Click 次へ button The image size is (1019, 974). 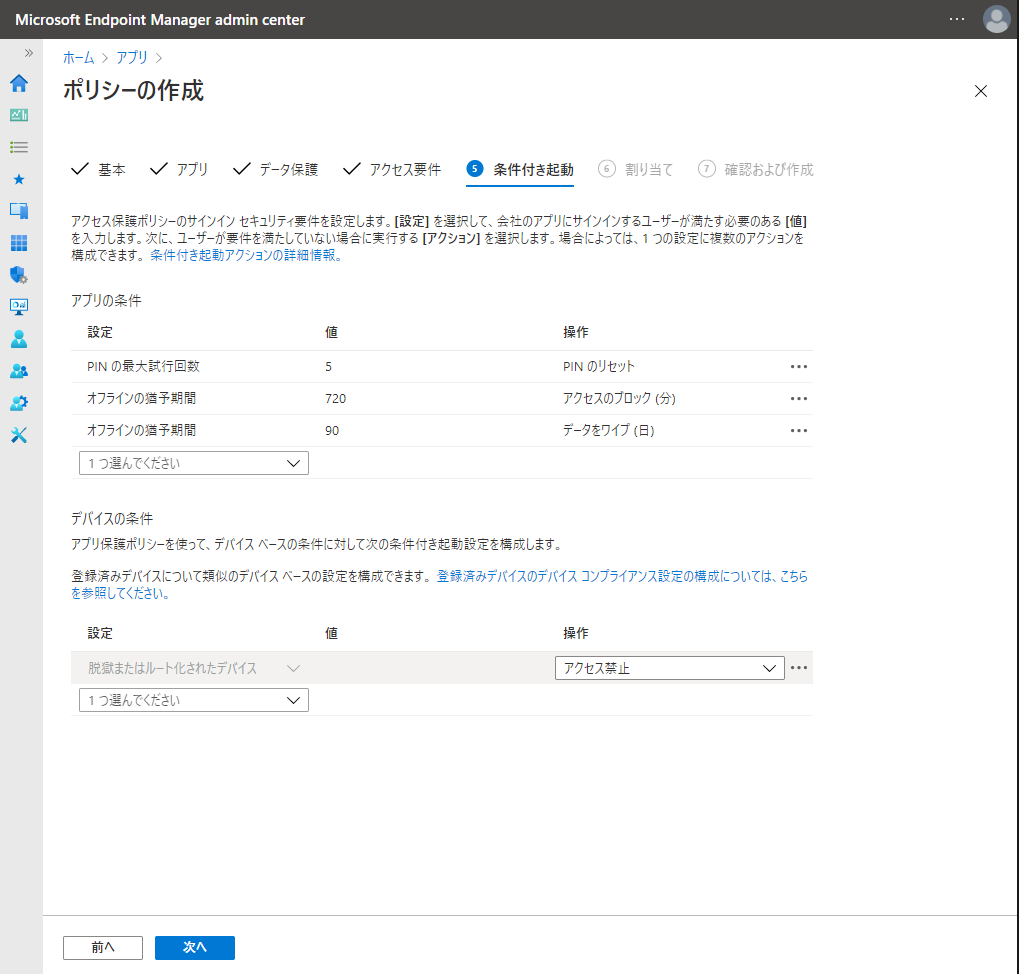[x=194, y=947]
